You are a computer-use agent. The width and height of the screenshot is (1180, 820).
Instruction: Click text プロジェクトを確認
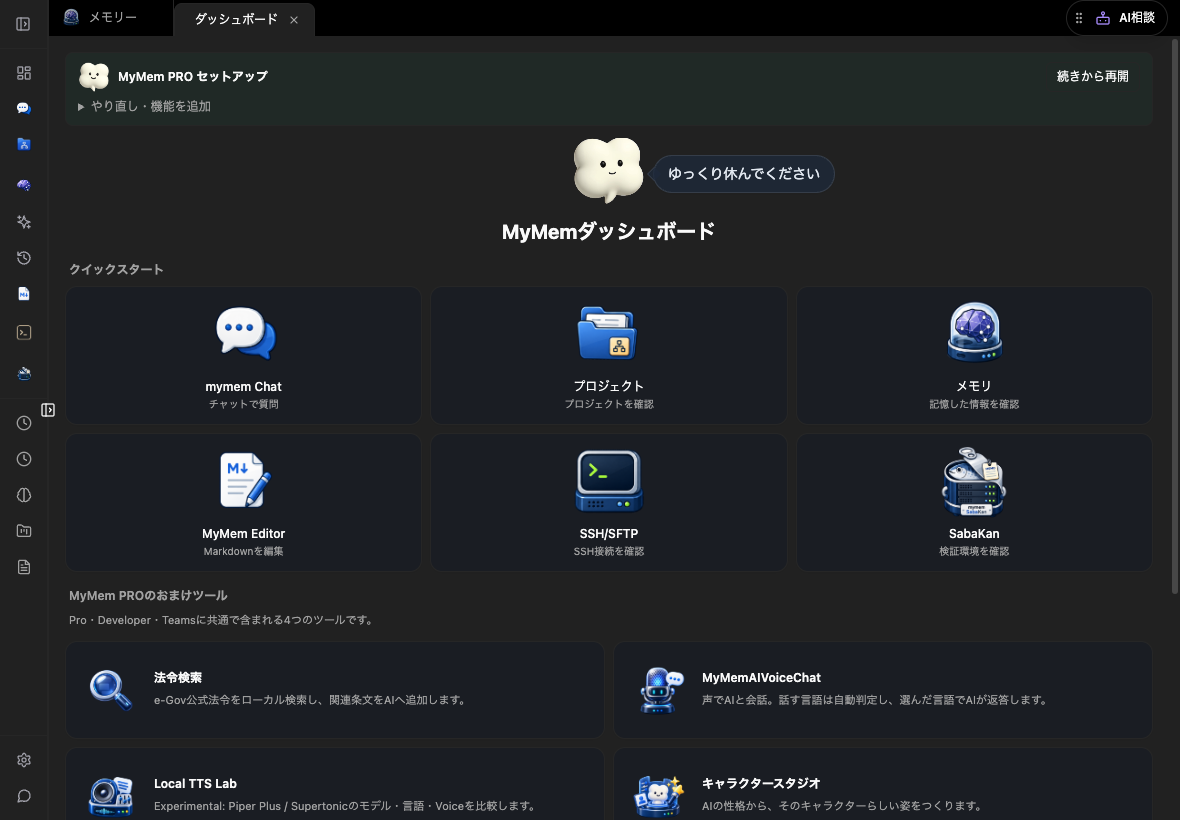tap(609, 405)
